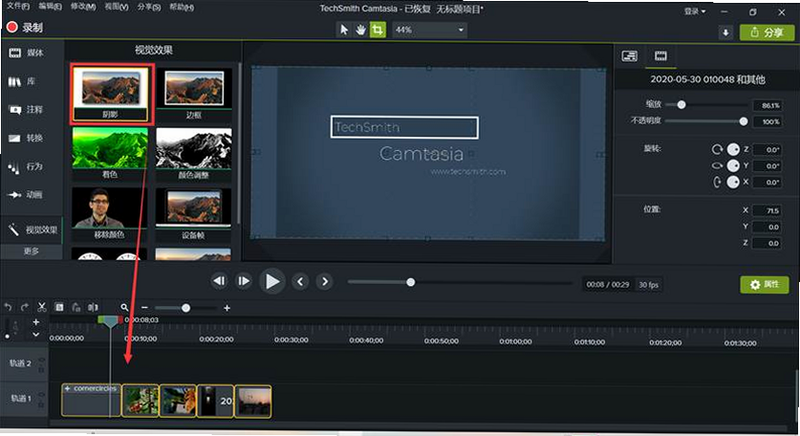Go to previous frame in playback controls
Viewport: 800px width, 436px height.
click(219, 281)
